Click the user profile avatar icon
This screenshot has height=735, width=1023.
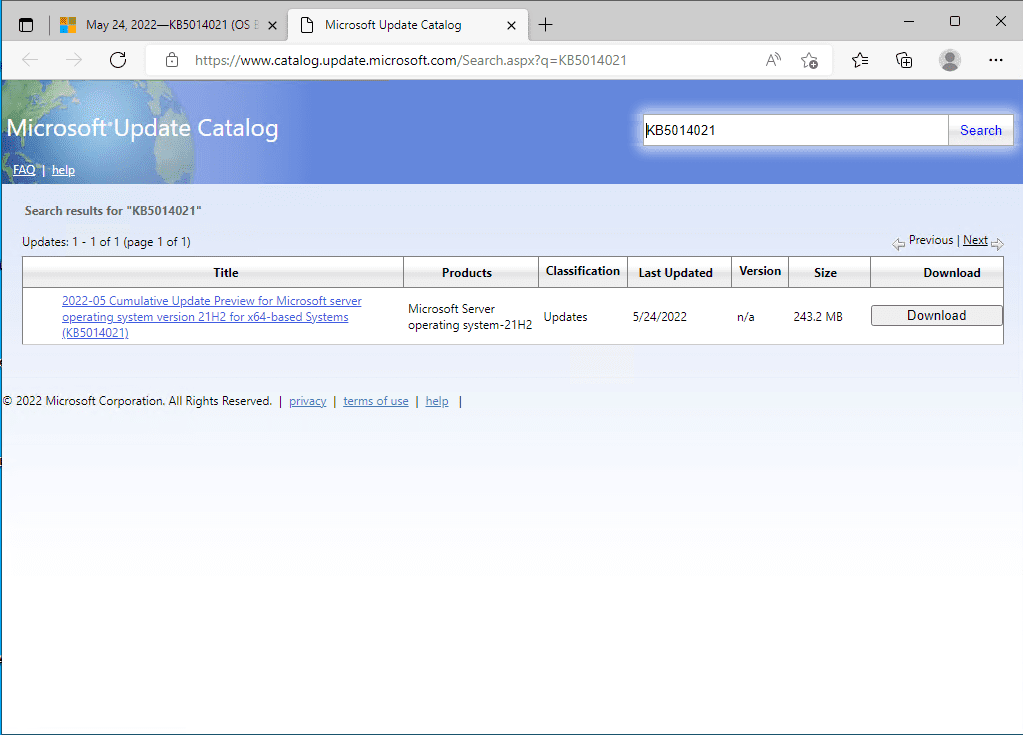(x=949, y=60)
